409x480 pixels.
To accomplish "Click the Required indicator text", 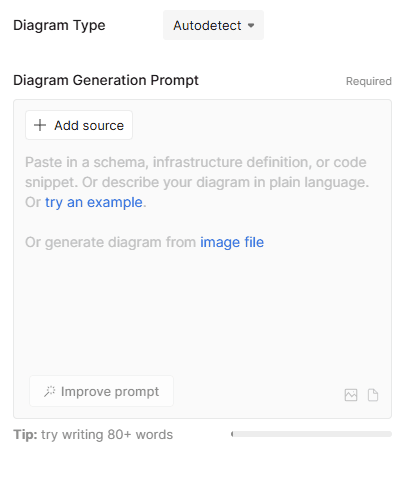I will click(x=369, y=81).
